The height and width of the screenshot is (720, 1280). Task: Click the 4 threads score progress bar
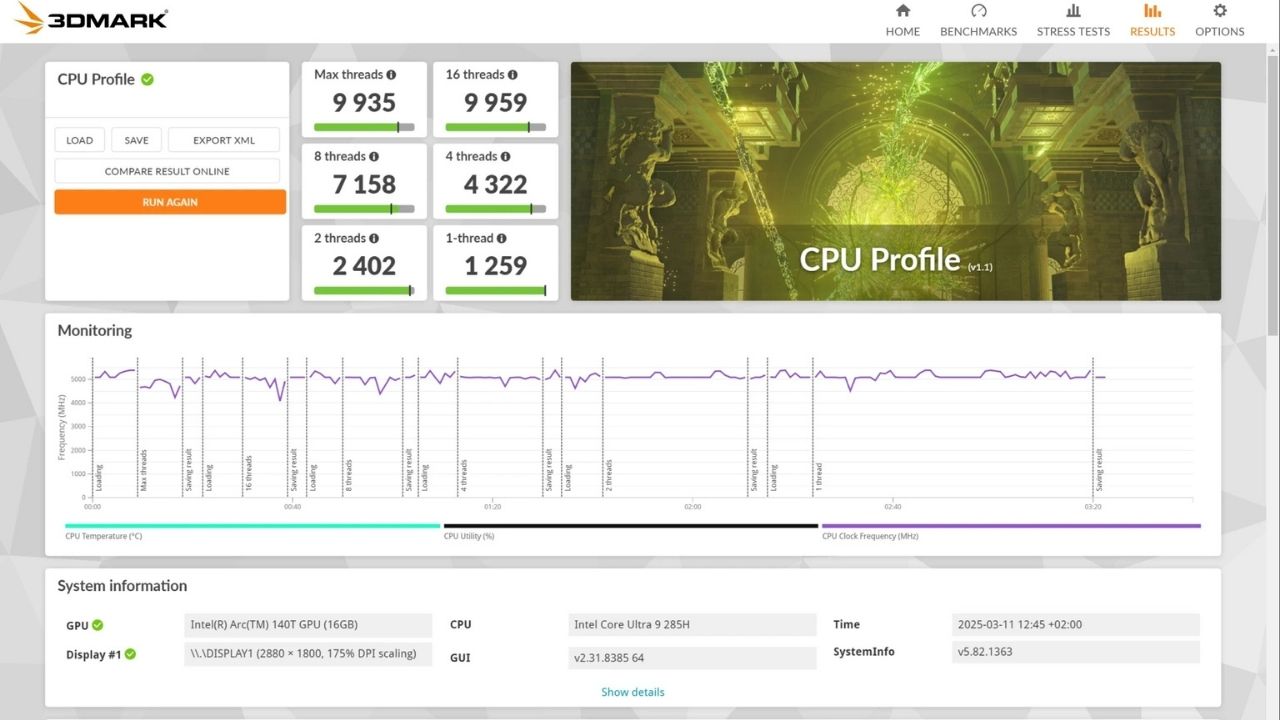[495, 209]
